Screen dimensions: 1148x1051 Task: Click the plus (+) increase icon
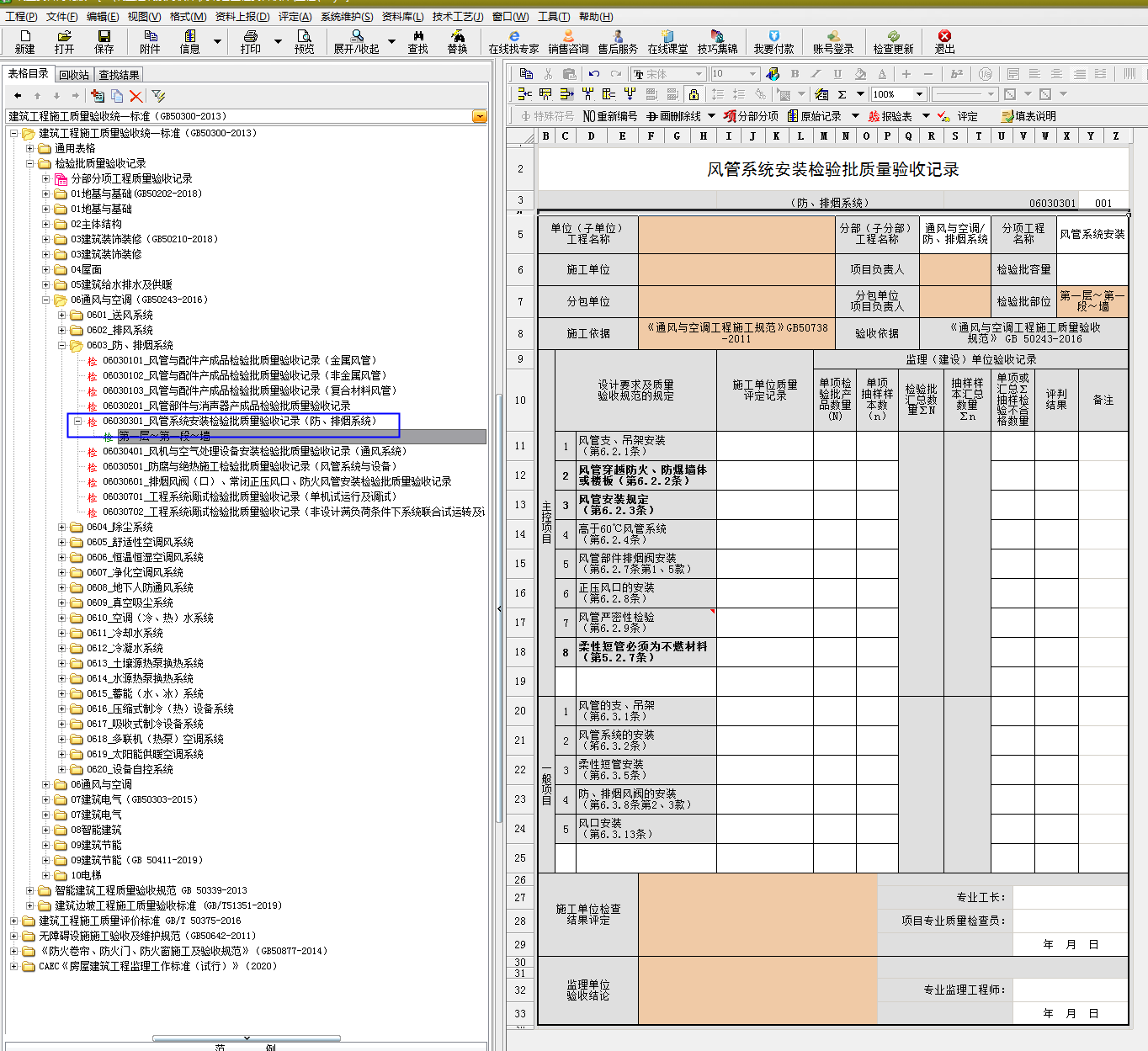point(906,74)
